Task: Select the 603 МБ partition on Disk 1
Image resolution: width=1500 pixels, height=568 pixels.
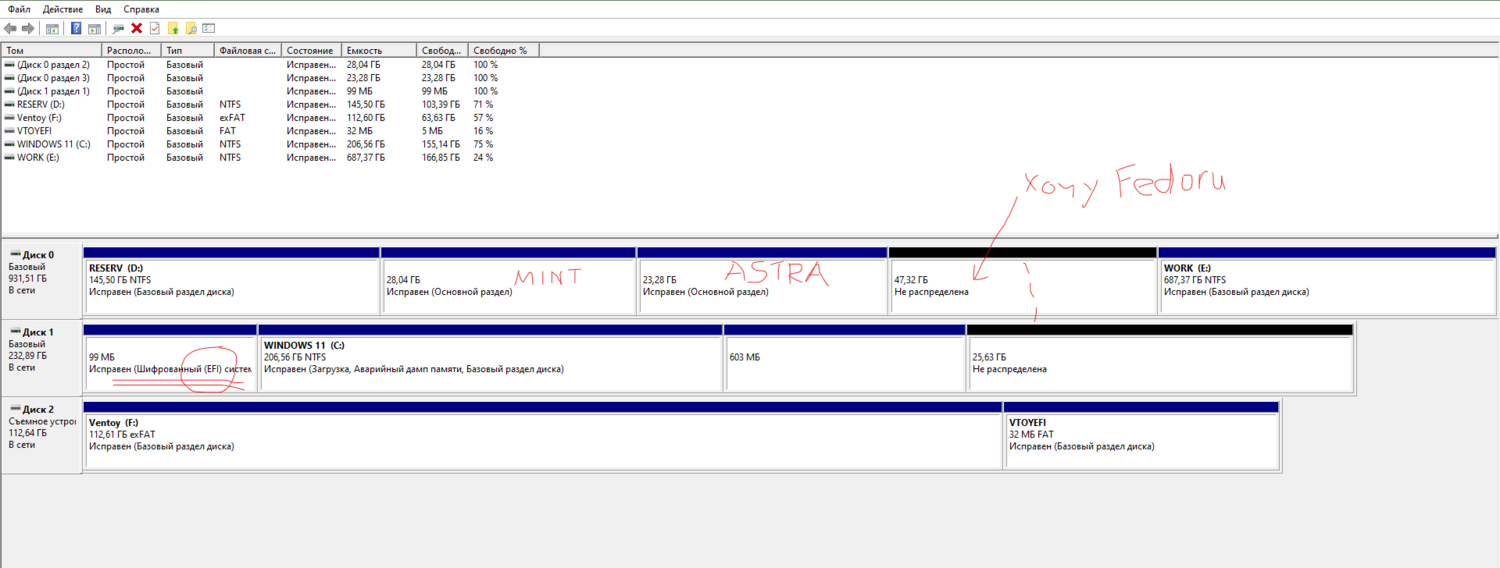Action: point(844,357)
